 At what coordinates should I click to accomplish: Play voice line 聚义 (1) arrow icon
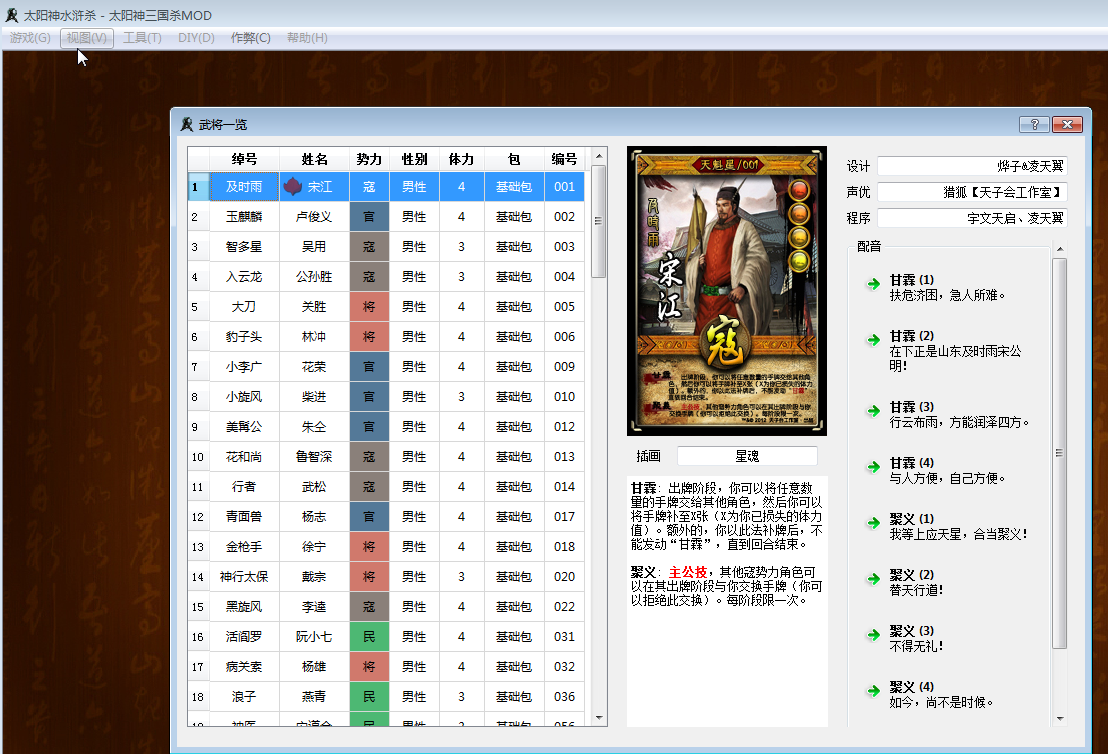(x=873, y=523)
